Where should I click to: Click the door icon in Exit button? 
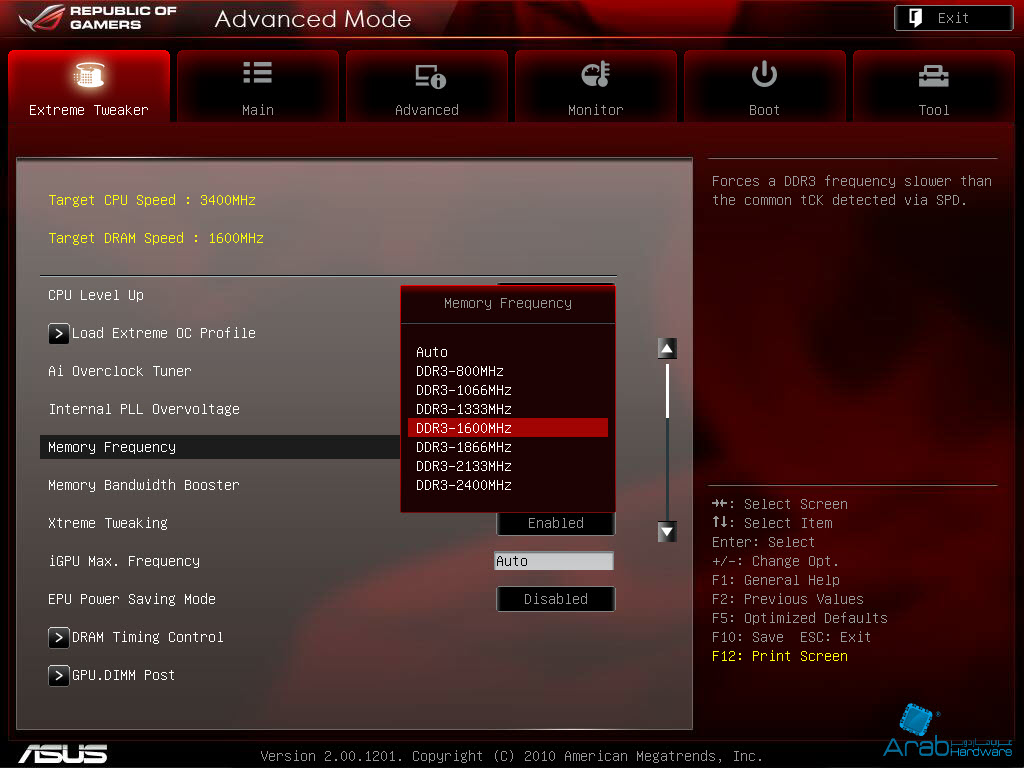pyautogui.click(x=916, y=18)
